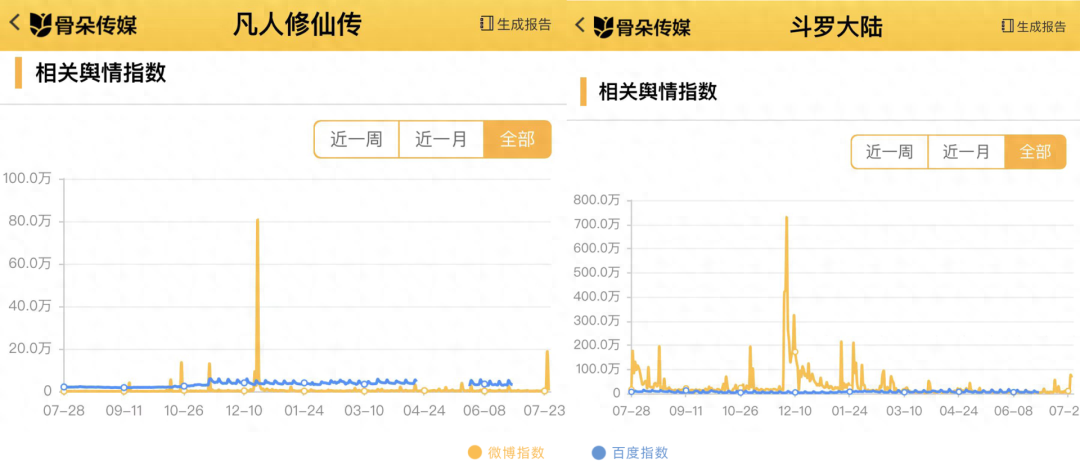Click the yellow 微博指数 legend dot

click(474, 453)
